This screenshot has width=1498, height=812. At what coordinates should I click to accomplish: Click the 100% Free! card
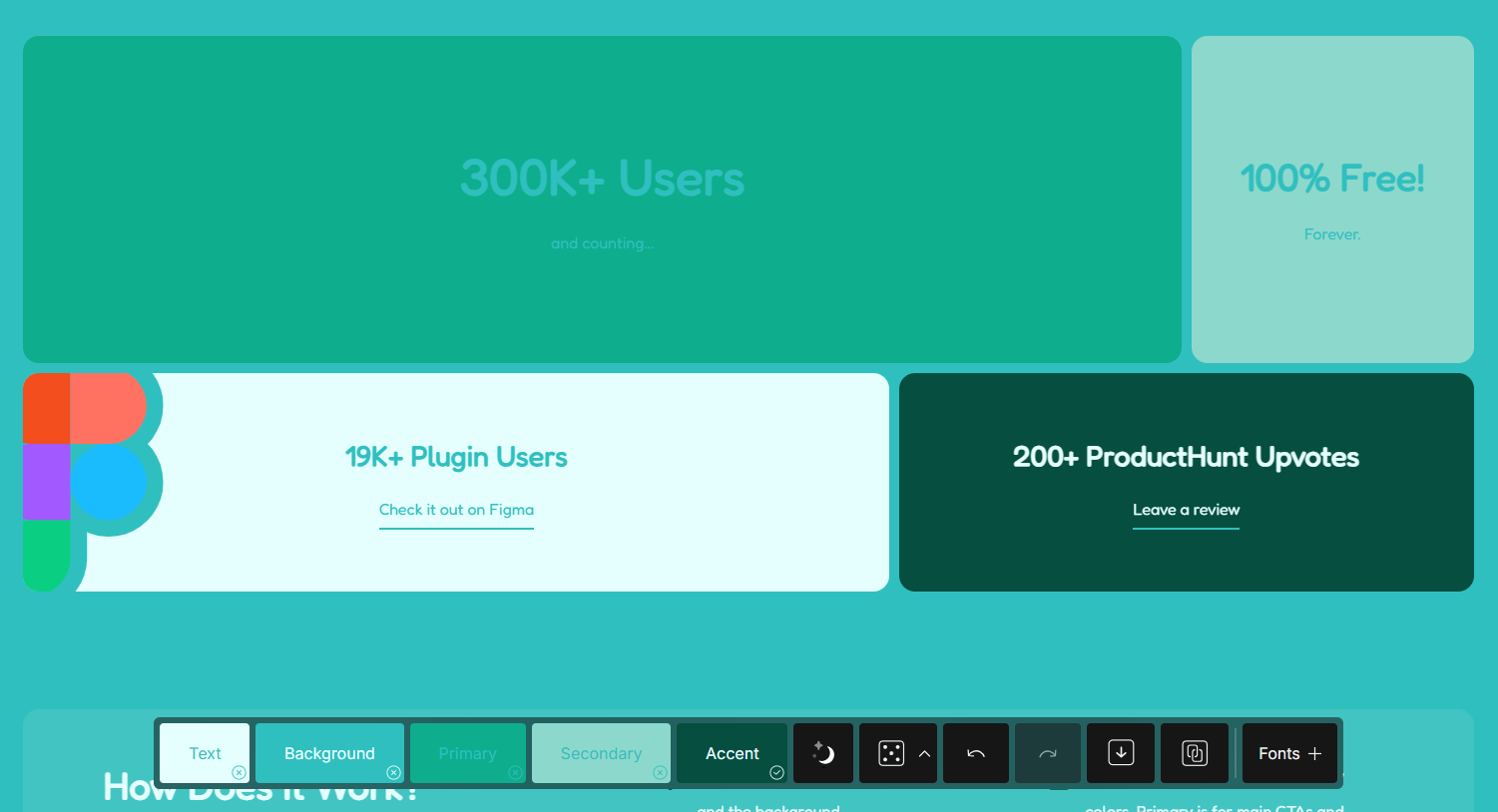pos(1332,200)
